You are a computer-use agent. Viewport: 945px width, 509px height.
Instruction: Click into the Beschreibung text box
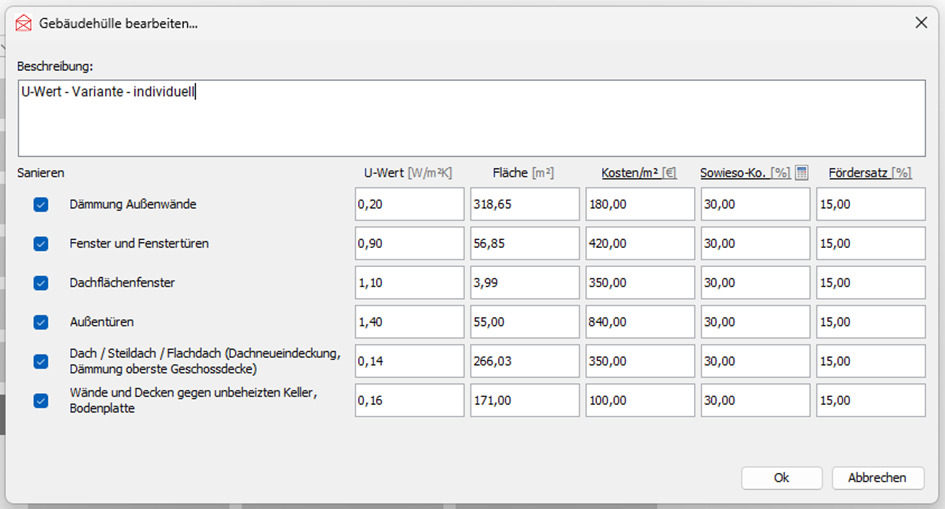(x=471, y=117)
